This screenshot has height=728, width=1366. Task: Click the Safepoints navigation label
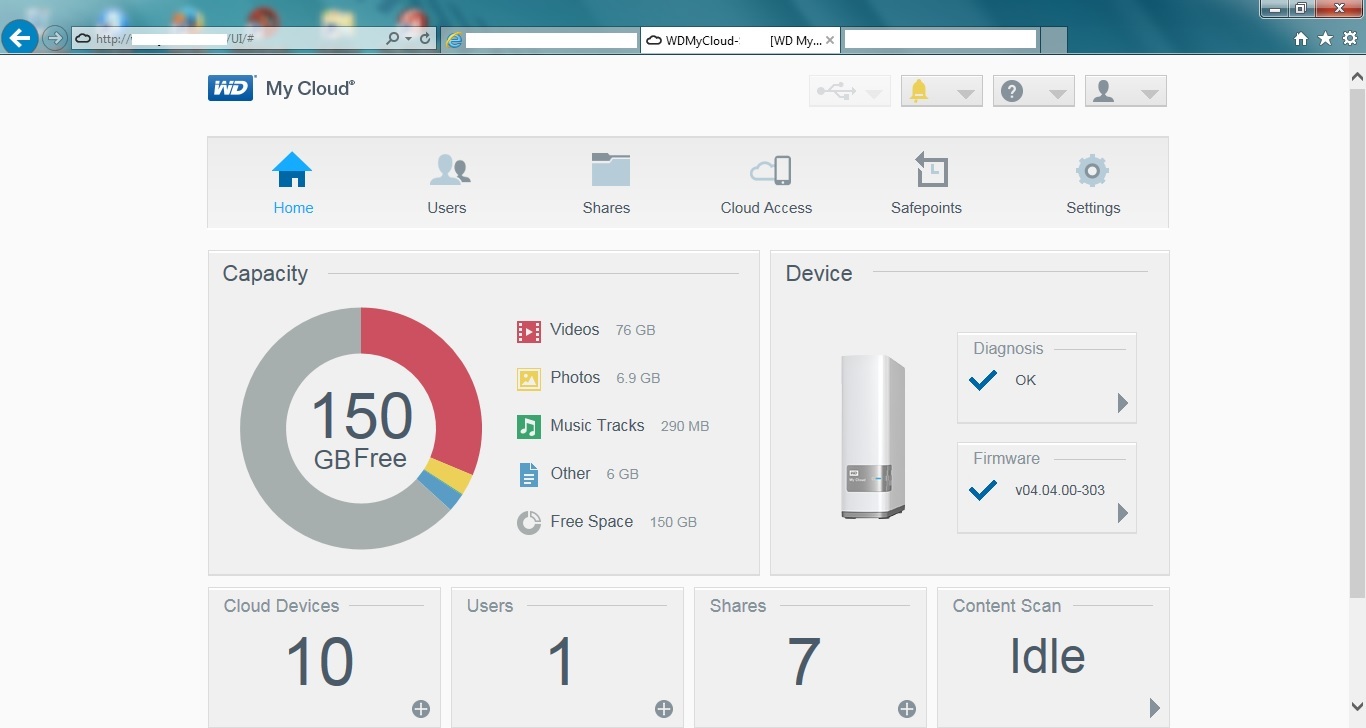[x=927, y=208]
